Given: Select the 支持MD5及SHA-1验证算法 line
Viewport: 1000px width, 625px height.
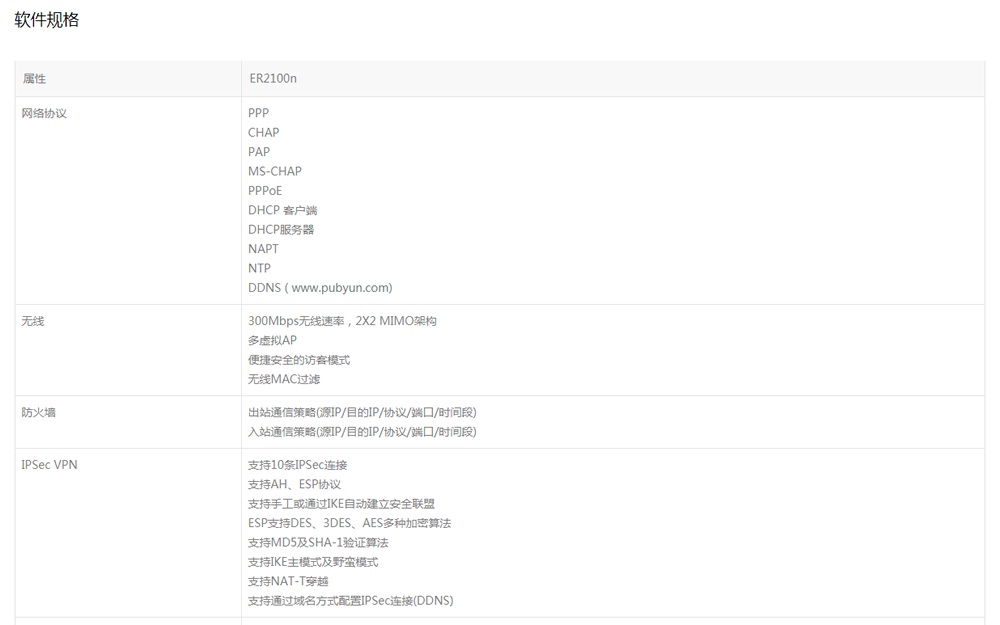Looking at the screenshot, I should (318, 543).
